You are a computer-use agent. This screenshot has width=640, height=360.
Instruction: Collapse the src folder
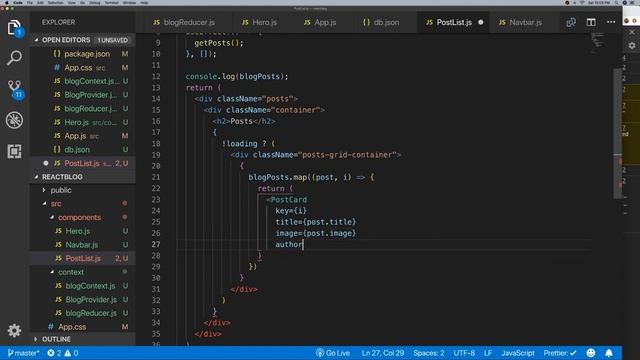83,204
